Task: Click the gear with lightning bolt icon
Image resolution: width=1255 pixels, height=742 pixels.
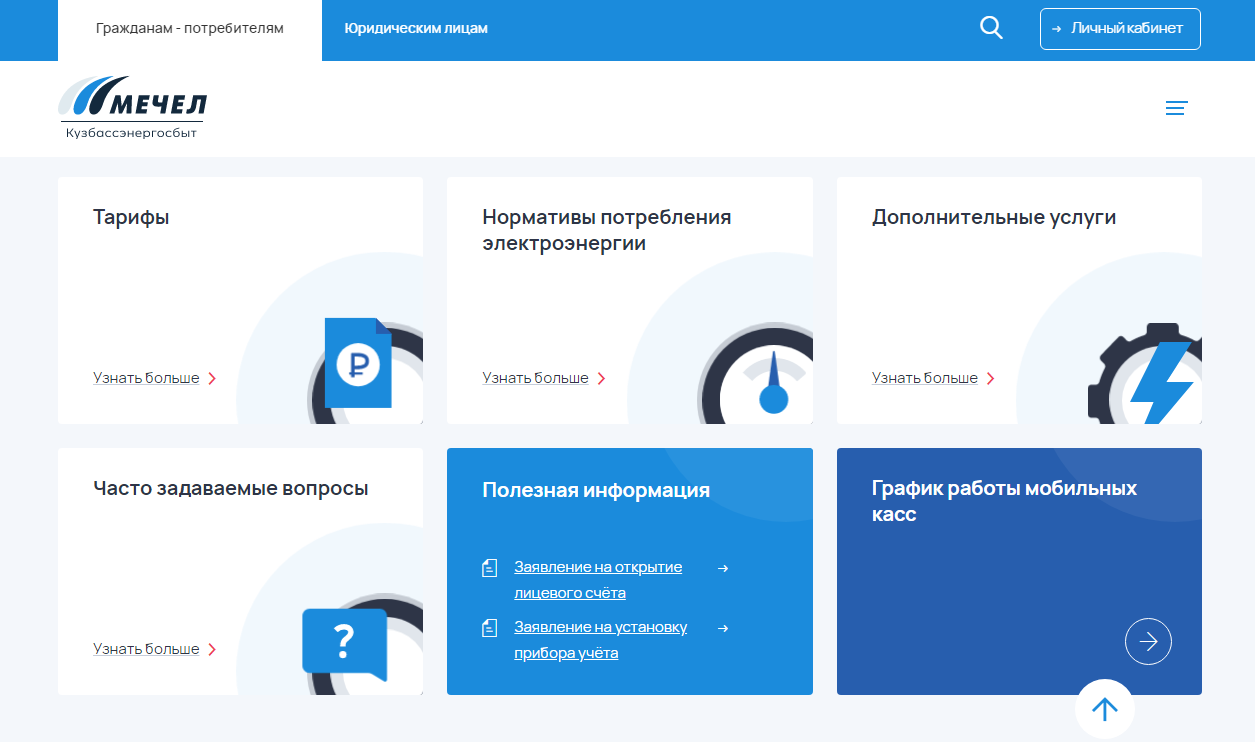Action: click(x=1150, y=377)
